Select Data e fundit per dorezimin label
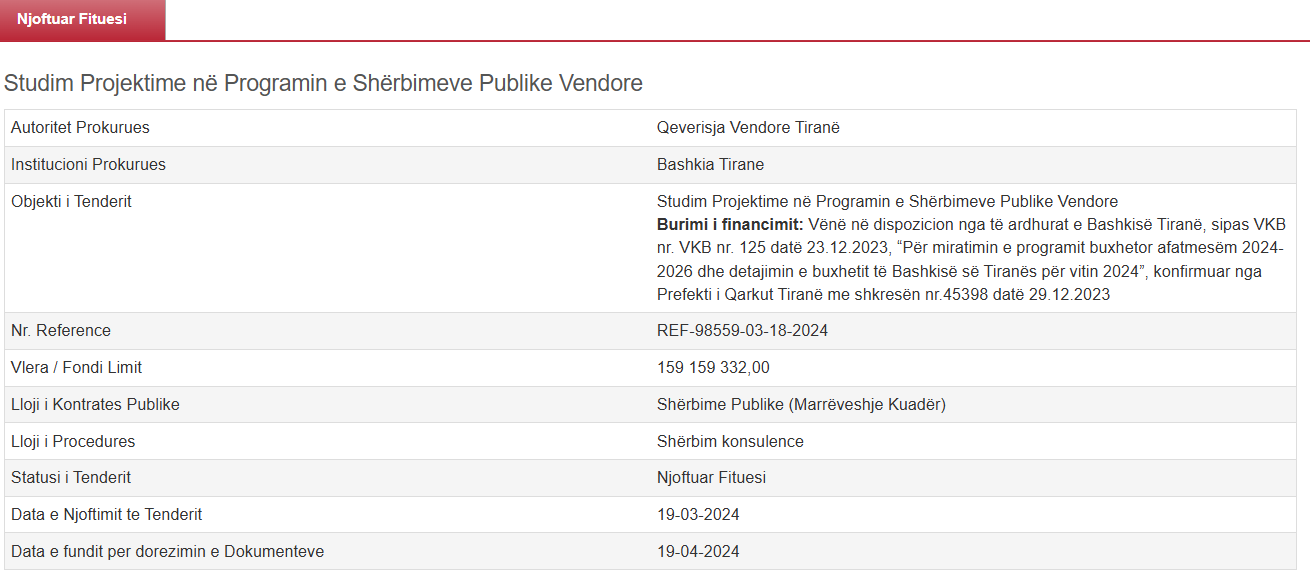Viewport: 1310px width, 570px height. point(167,552)
